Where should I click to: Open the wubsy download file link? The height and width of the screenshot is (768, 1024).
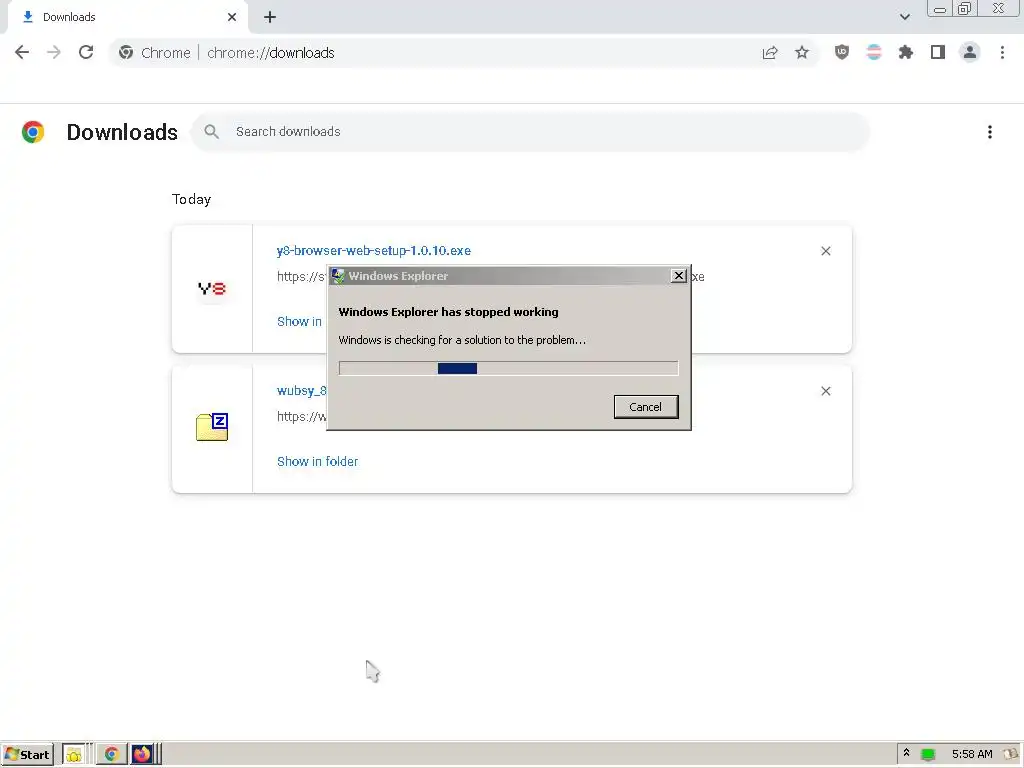tap(301, 391)
